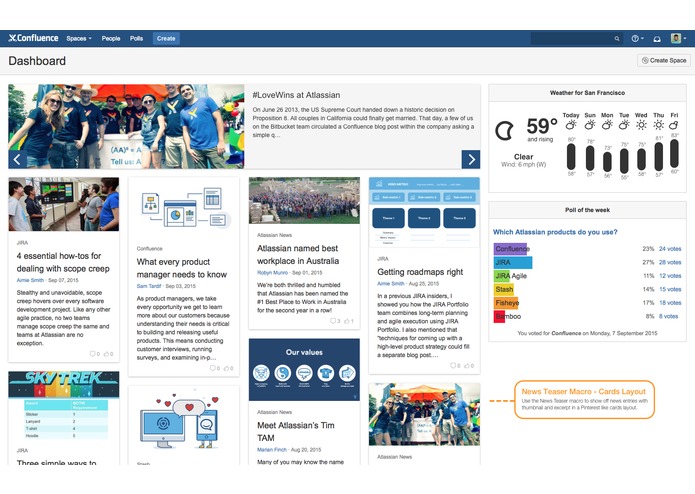Open the notifications tray icon

pyautogui.click(x=657, y=39)
